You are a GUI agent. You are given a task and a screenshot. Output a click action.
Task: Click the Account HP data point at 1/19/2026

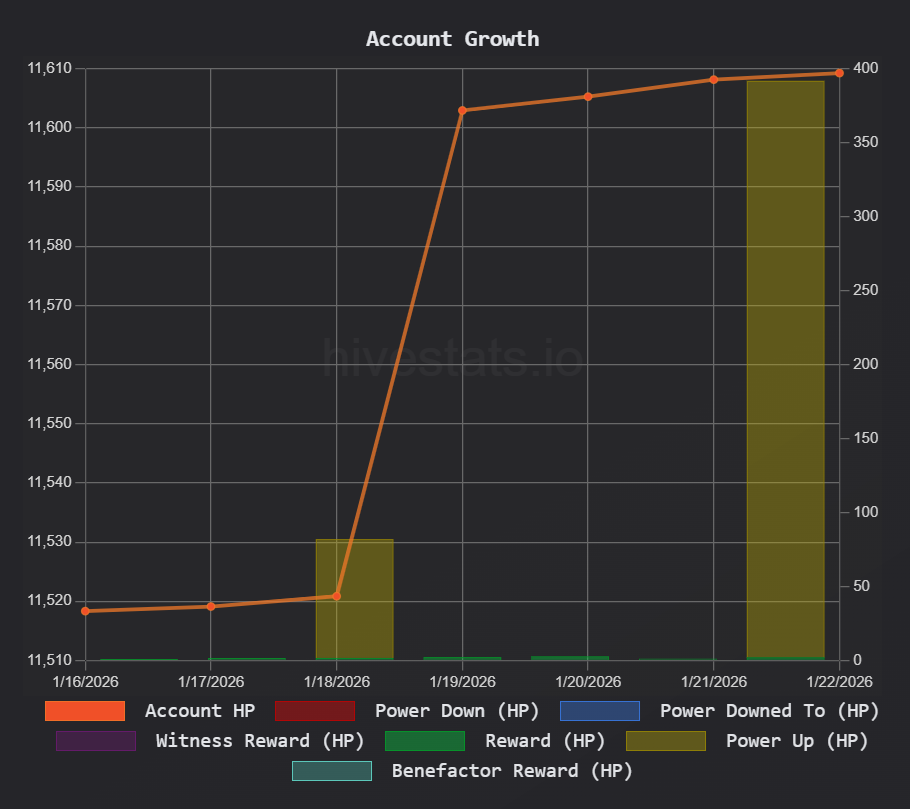coord(462,111)
